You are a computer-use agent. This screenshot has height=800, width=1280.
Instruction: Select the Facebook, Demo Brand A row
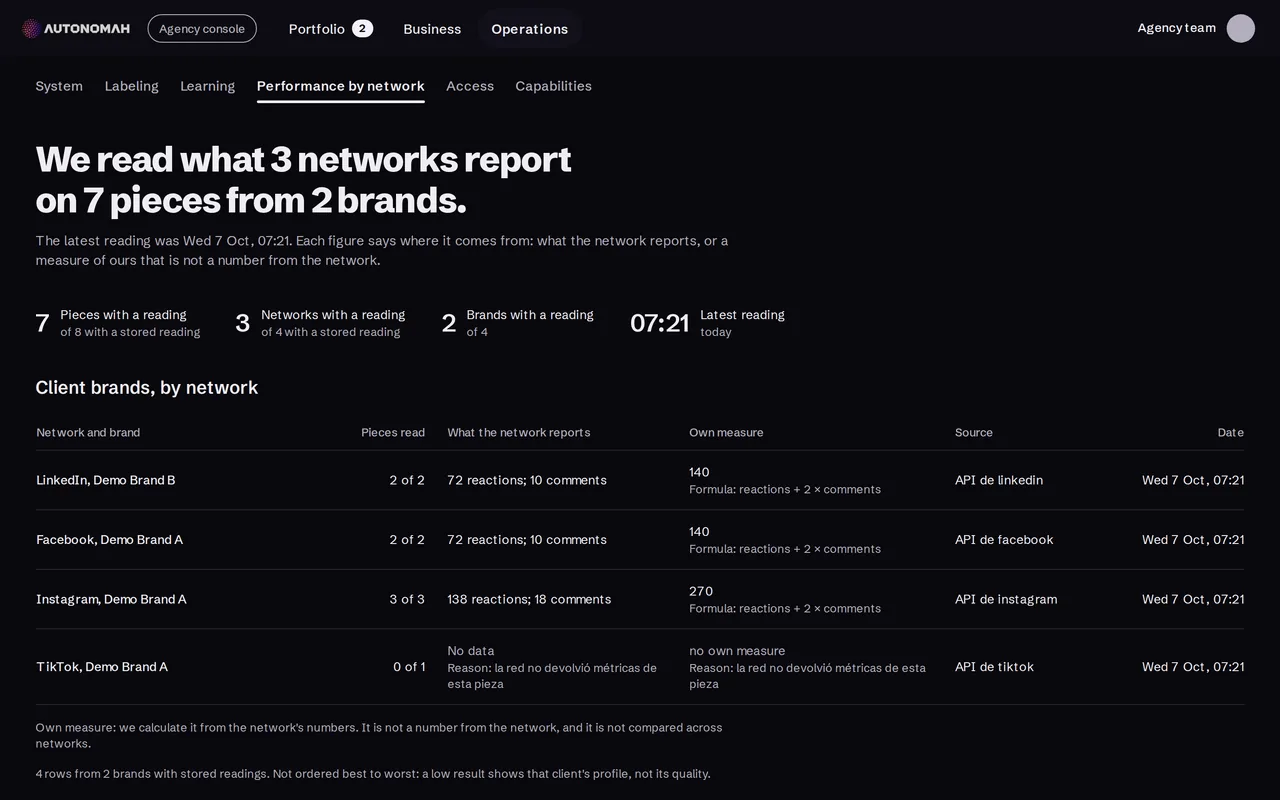click(x=640, y=540)
